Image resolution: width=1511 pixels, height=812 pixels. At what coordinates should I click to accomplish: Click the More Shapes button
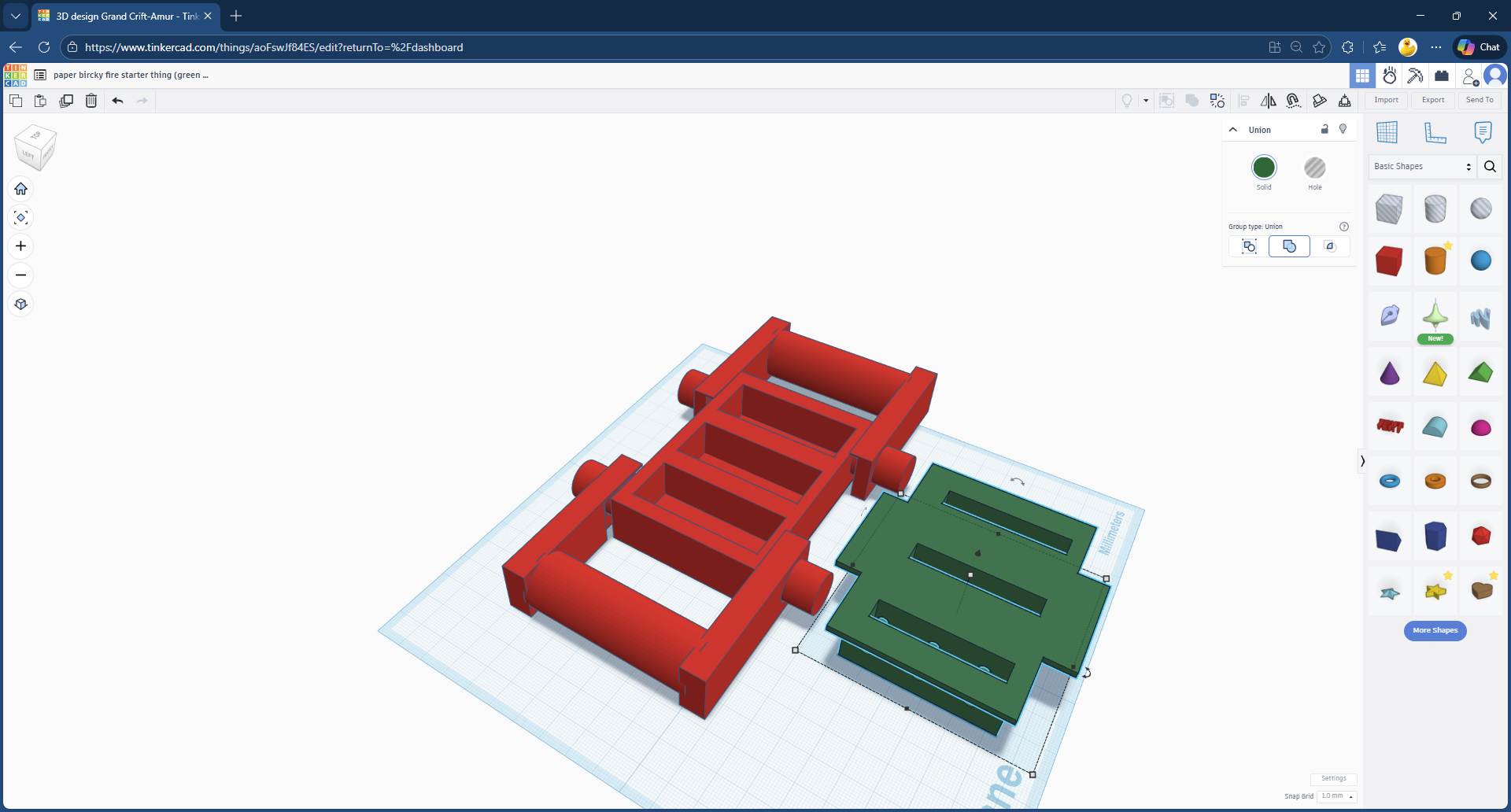(1435, 630)
